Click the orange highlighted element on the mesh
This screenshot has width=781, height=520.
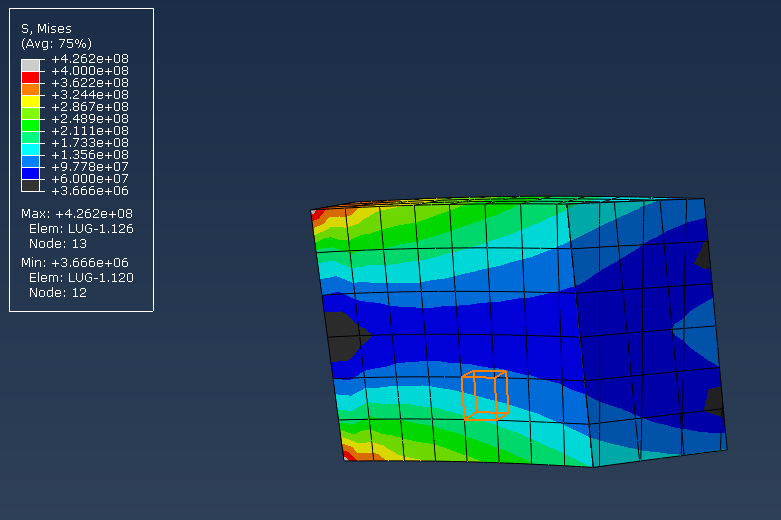(485, 394)
